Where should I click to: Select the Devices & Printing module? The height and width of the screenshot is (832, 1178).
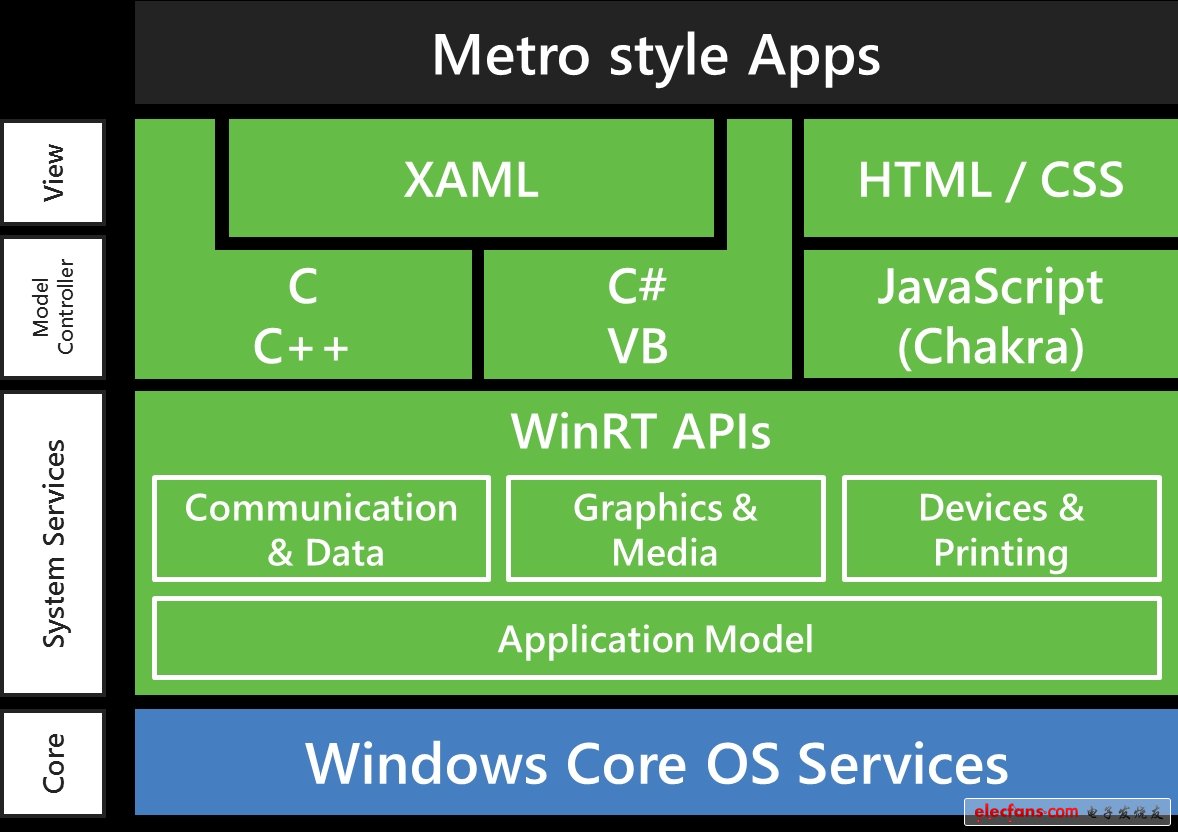(1000, 528)
